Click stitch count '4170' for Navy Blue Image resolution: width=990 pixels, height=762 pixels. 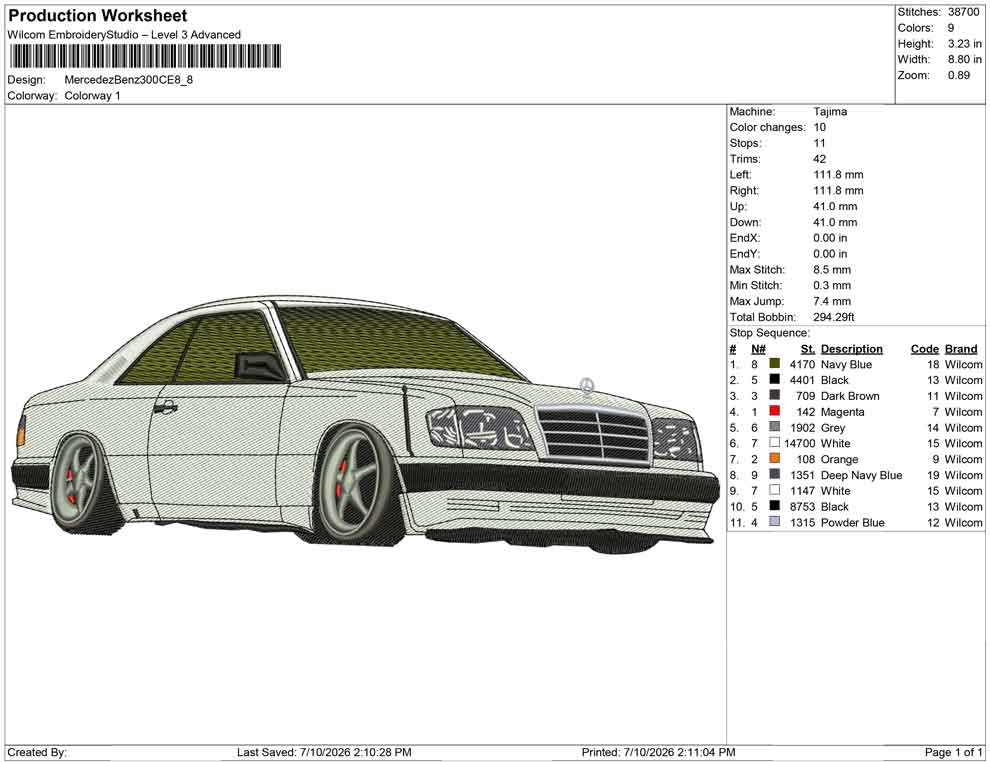pos(802,364)
